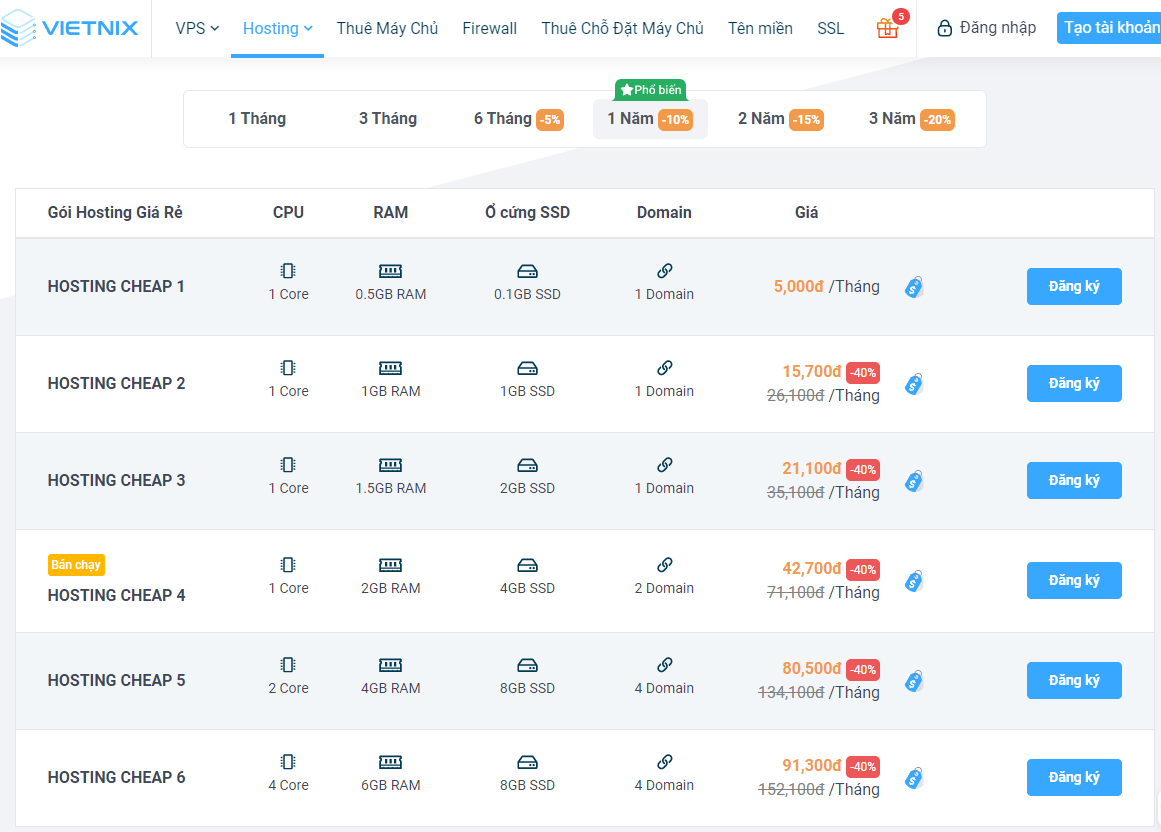Click the CPU chip icon in Hosting Cheap 6
Viewport: 1161px width, 832px height.
[x=288, y=761]
